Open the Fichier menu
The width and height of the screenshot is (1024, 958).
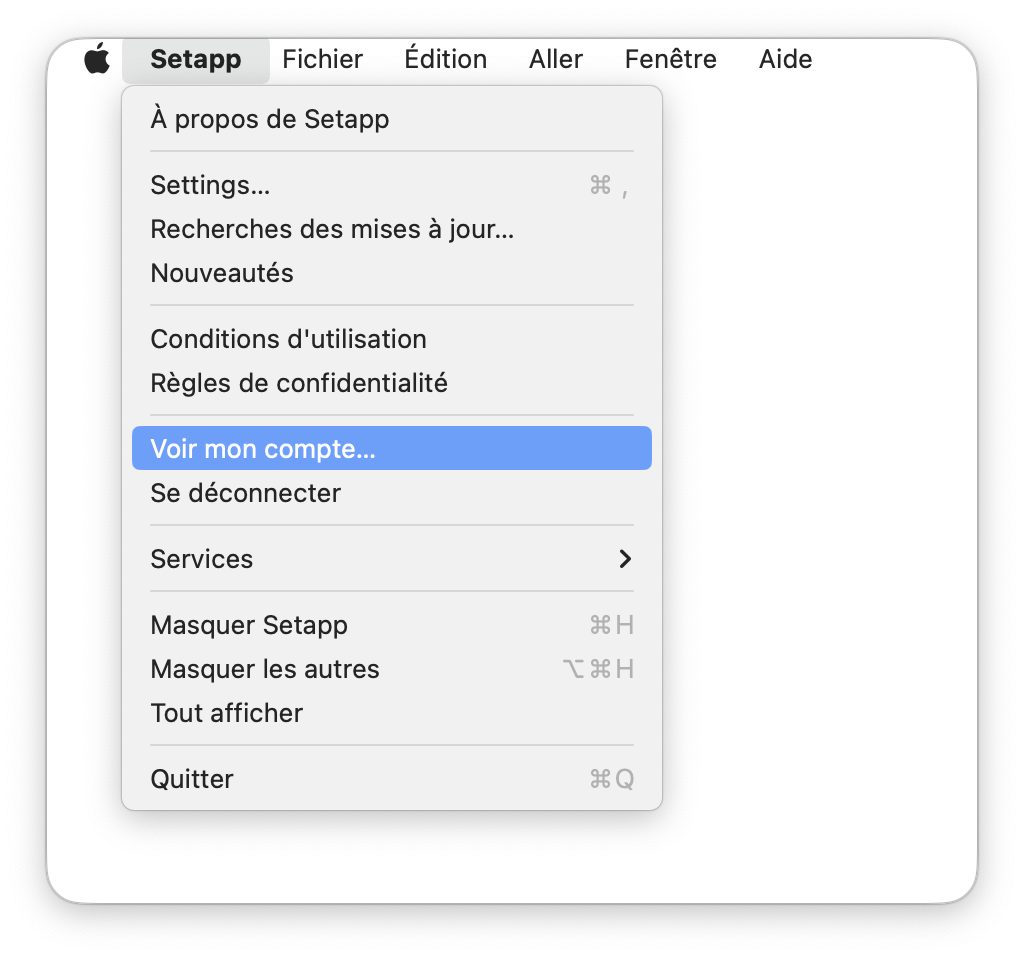pyautogui.click(x=323, y=59)
